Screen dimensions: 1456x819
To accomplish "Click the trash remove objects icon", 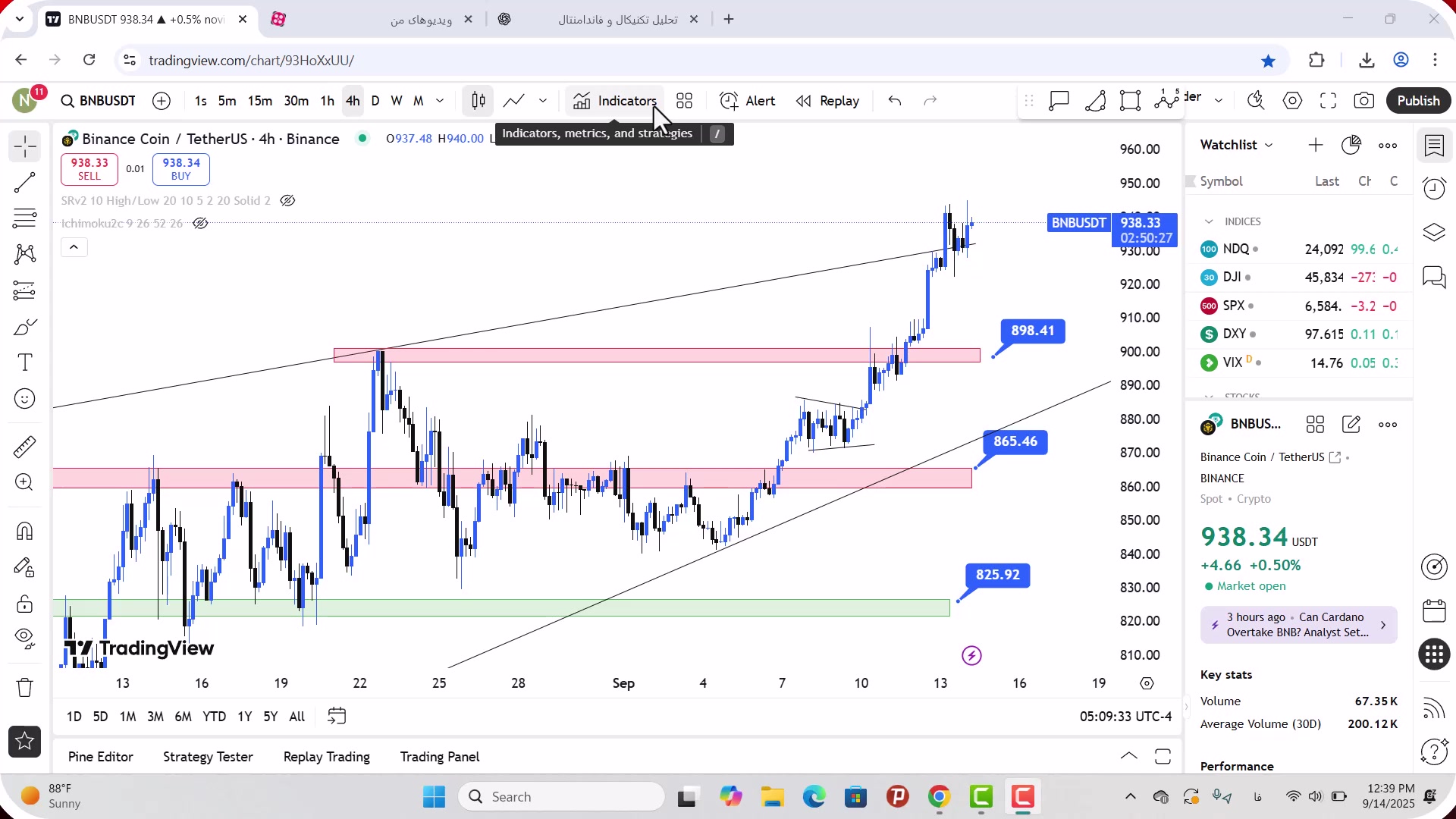I will point(25,687).
